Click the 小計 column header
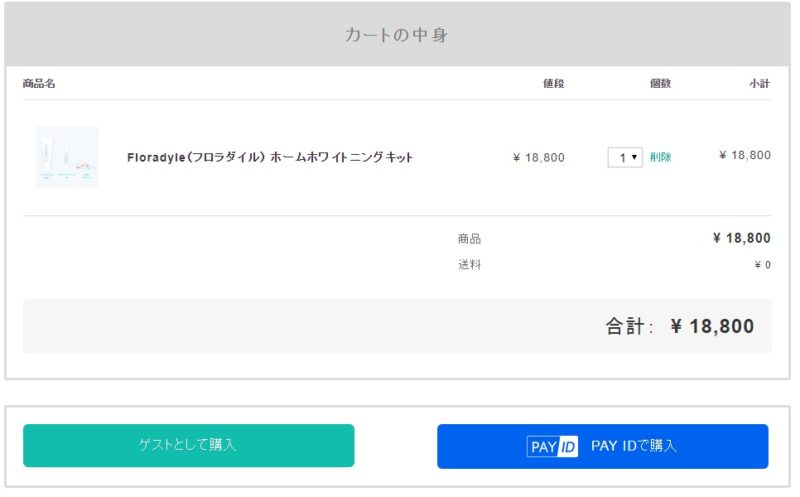The image size is (800, 497). point(759,83)
